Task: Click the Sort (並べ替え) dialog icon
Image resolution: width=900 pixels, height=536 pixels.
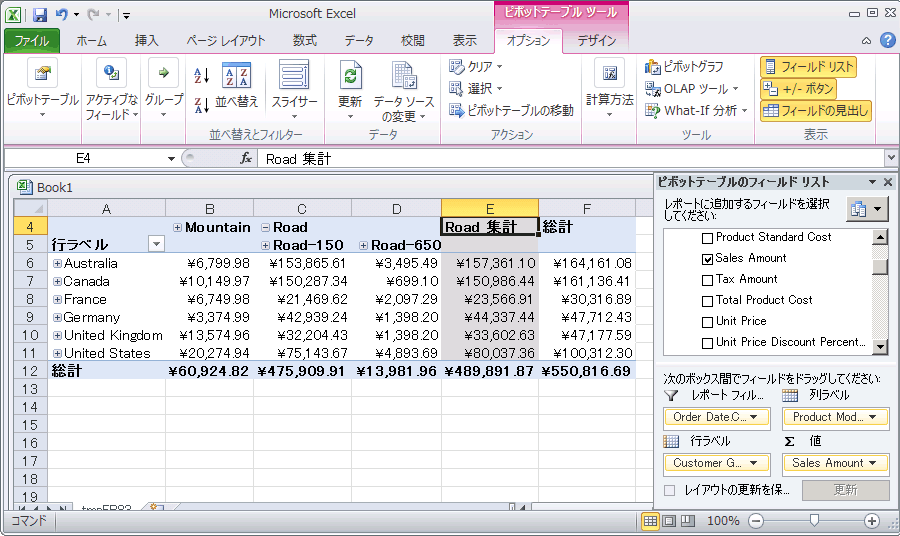Action: pyautogui.click(x=236, y=77)
